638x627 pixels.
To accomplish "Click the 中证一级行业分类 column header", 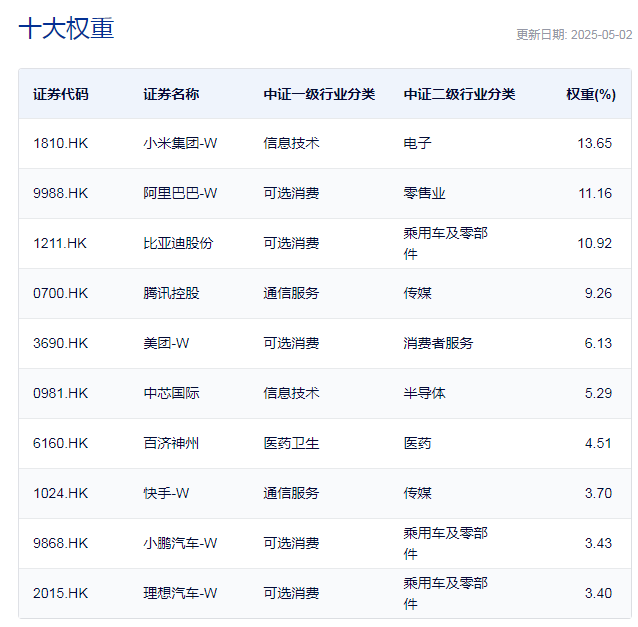I will tap(319, 94).
